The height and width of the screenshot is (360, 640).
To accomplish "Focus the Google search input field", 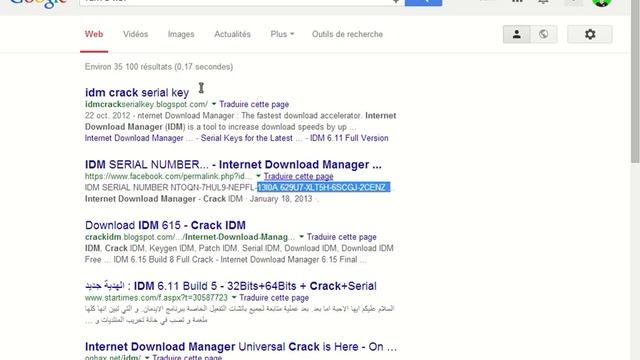I will coord(241,2).
